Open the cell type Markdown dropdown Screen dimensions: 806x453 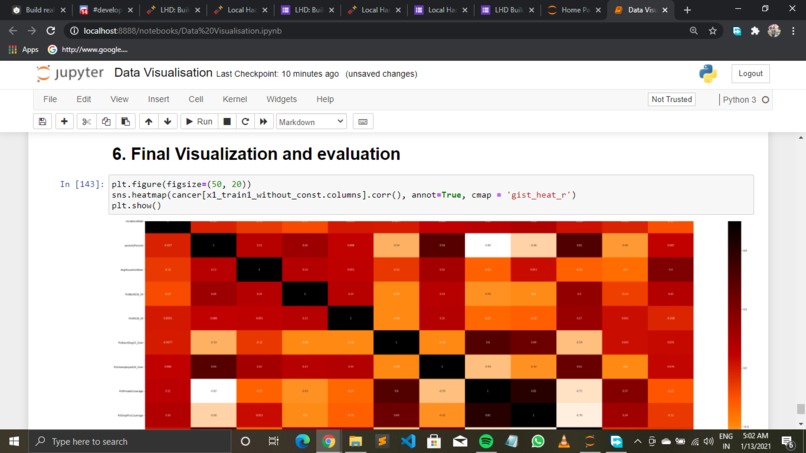coord(311,122)
